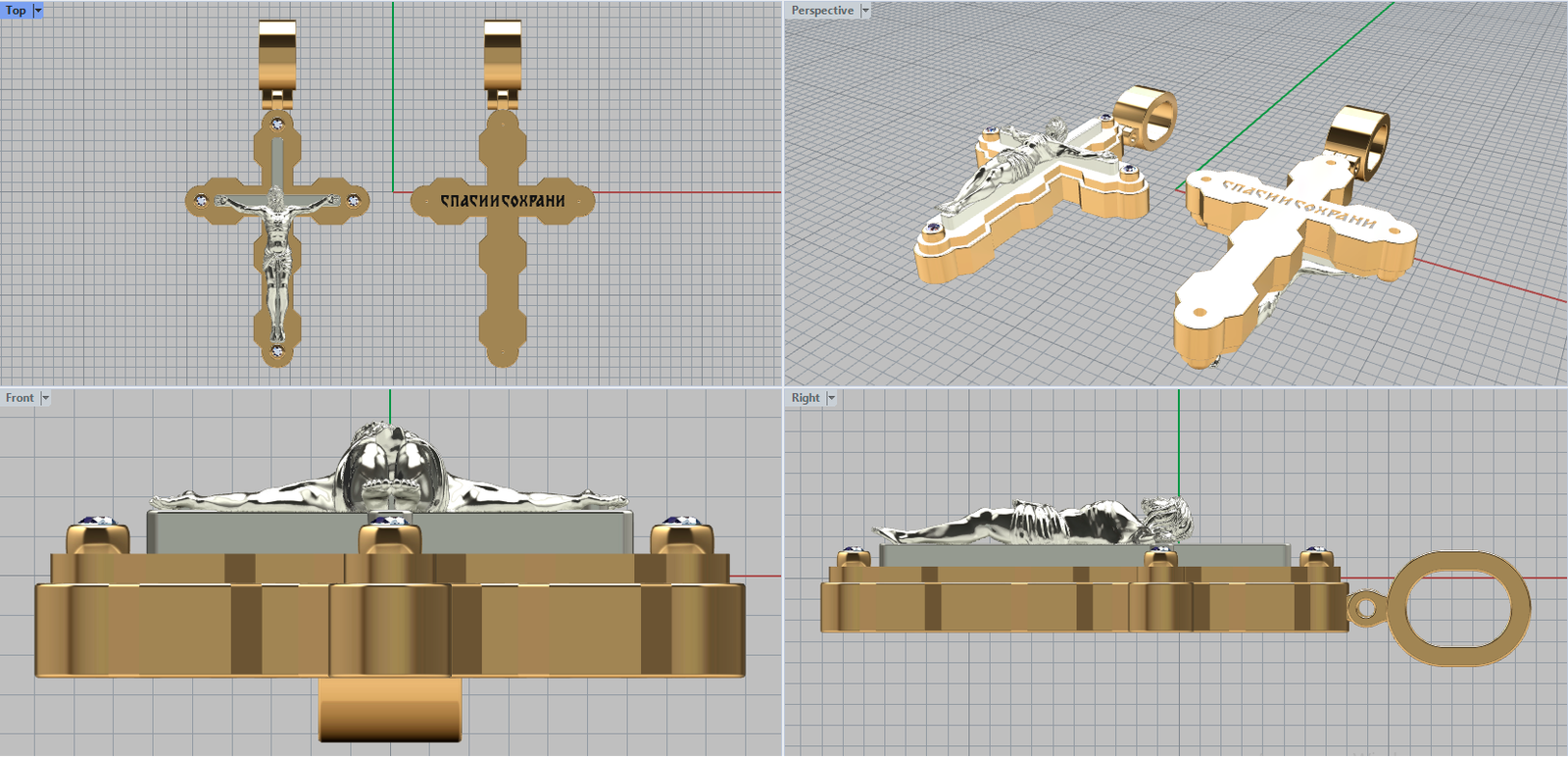Select the right-arm gemstone in Top viewport
This screenshot has height=757, width=1568.
coord(353,200)
